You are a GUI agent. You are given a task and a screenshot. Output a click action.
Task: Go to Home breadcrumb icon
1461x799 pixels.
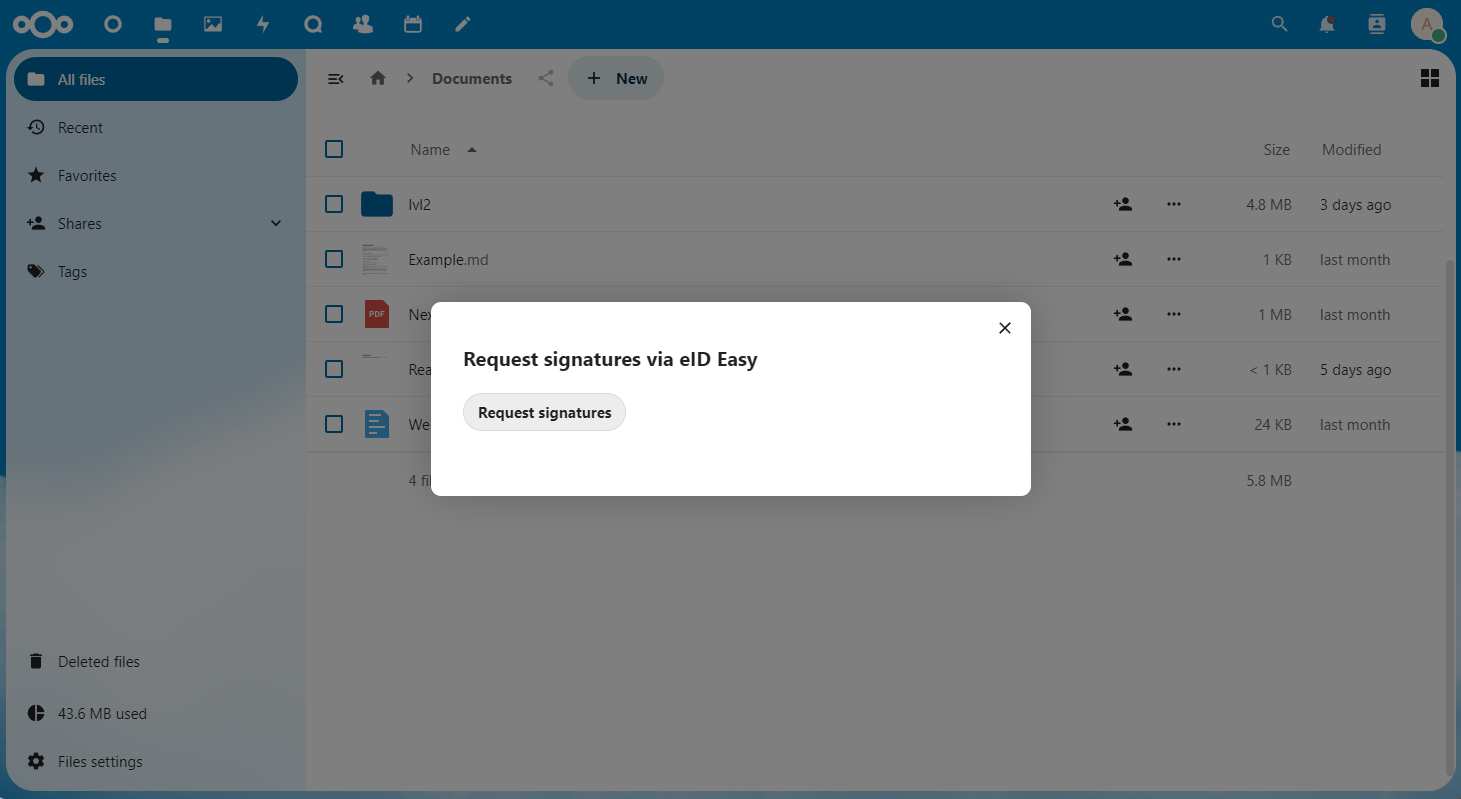(x=378, y=78)
